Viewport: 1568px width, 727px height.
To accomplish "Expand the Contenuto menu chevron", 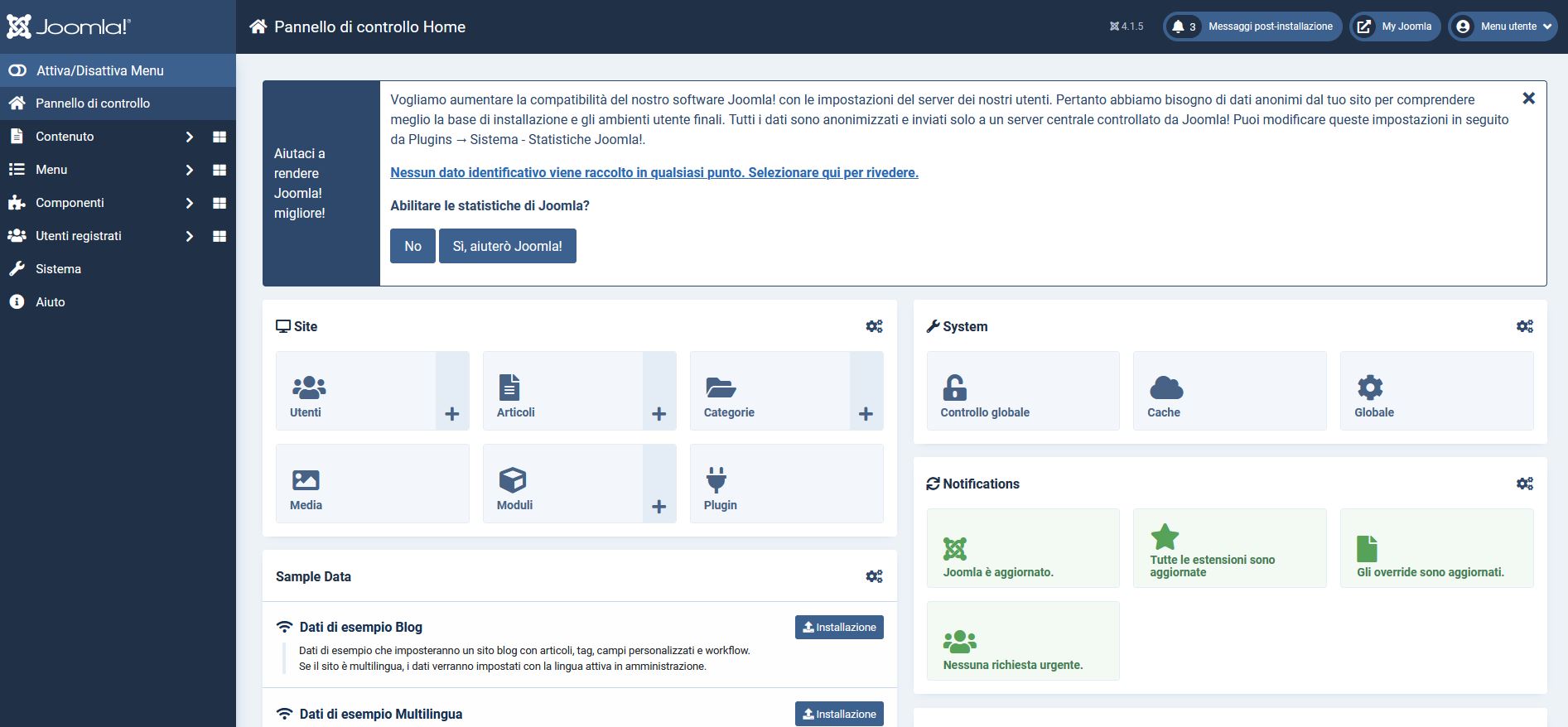I will (x=190, y=137).
